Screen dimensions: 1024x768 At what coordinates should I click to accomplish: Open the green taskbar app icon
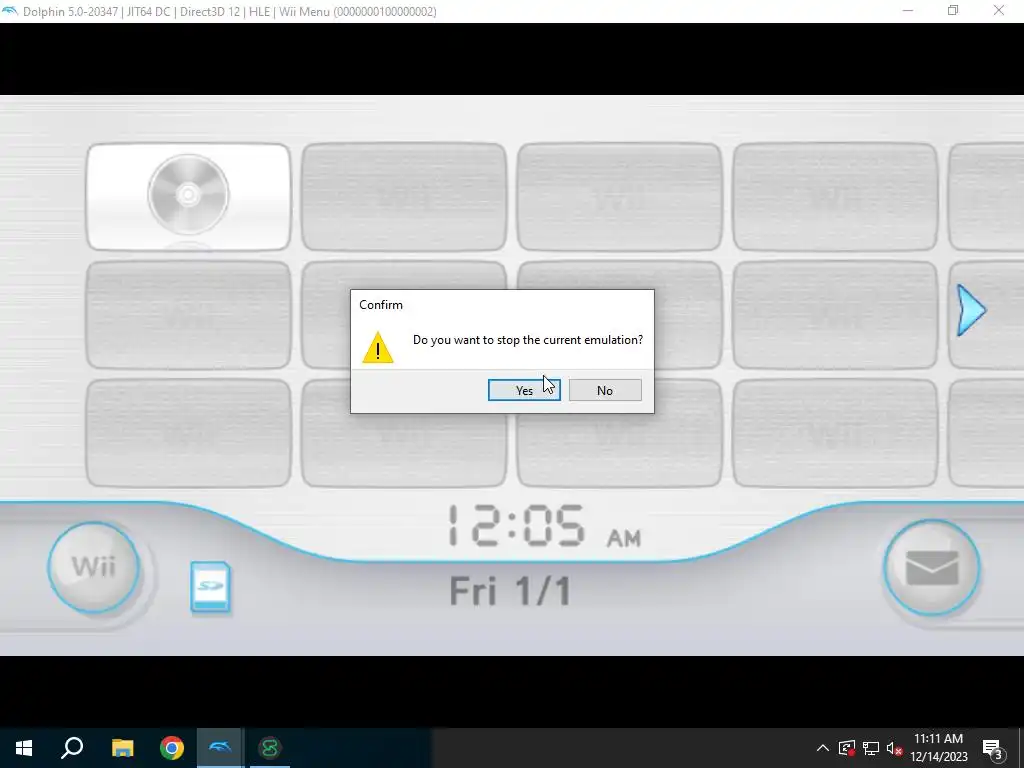click(270, 748)
